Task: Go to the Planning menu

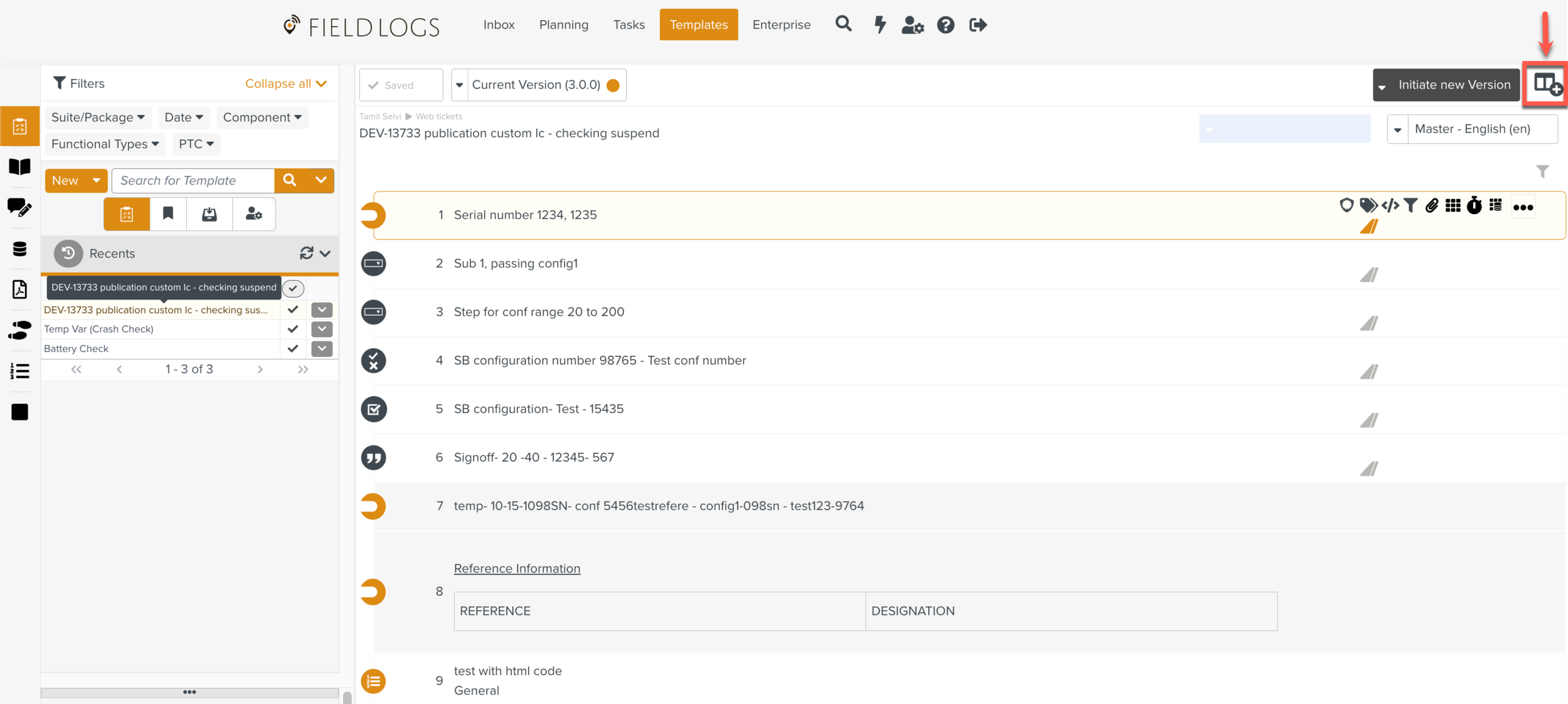Action: coord(563,25)
